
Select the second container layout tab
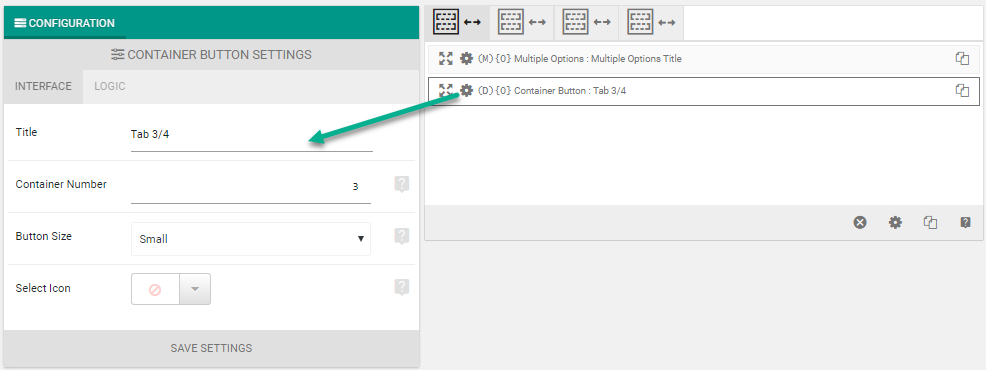click(521, 23)
